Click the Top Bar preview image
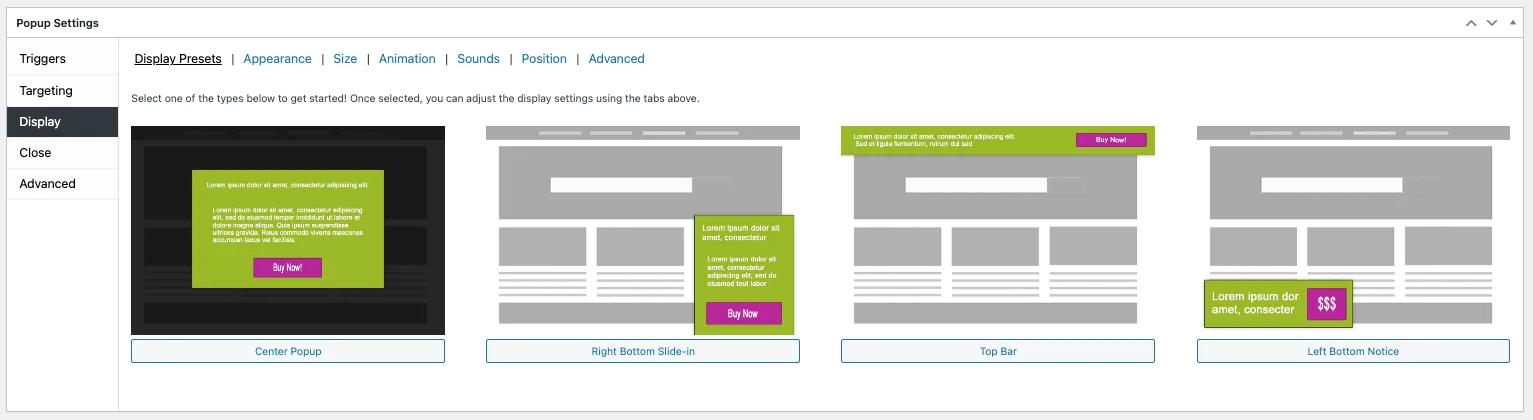The width and height of the screenshot is (1533, 420). pos(998,230)
